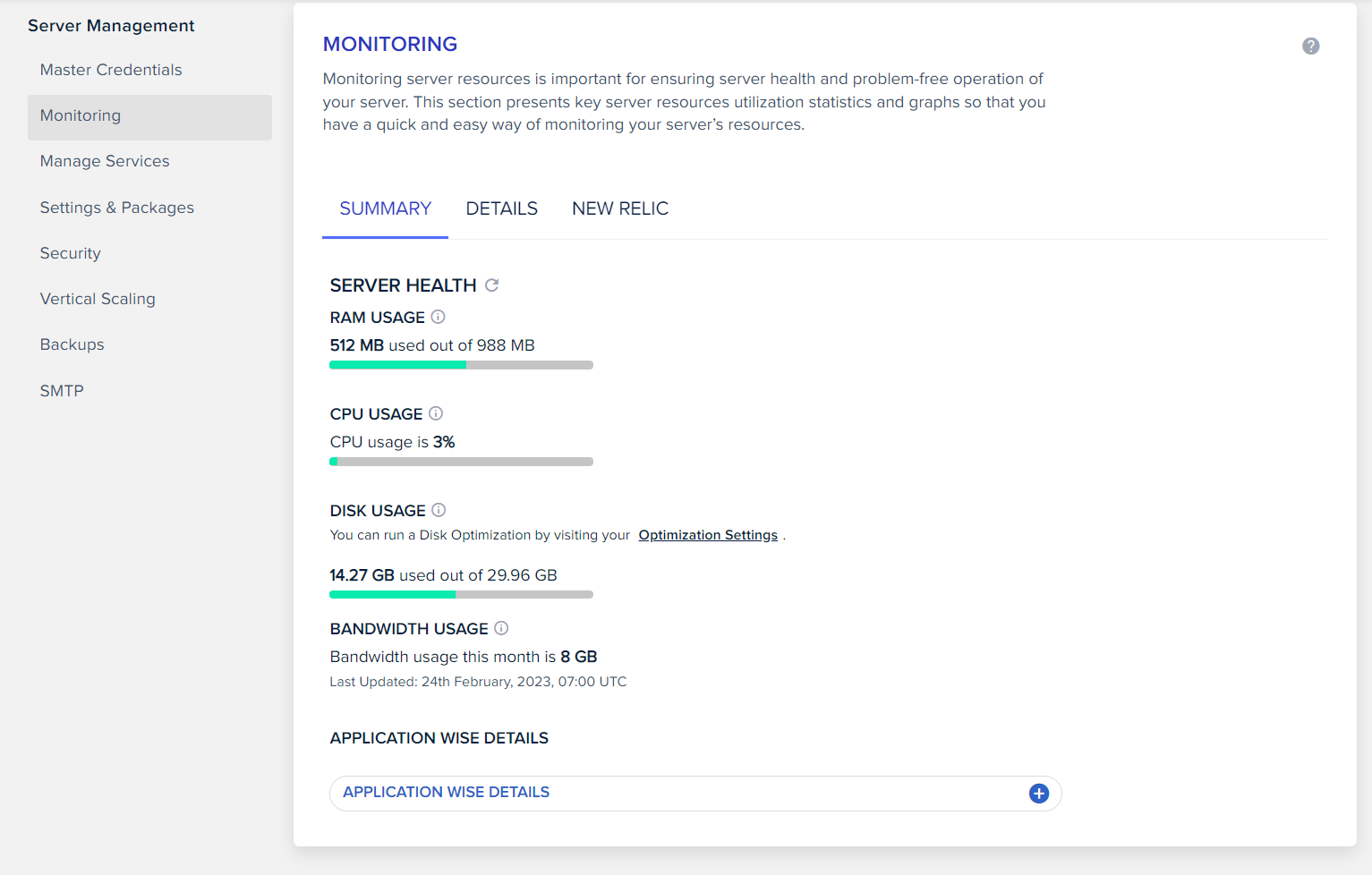Open Master Credentials in the sidebar
The width and height of the screenshot is (1372, 875).
coord(111,70)
